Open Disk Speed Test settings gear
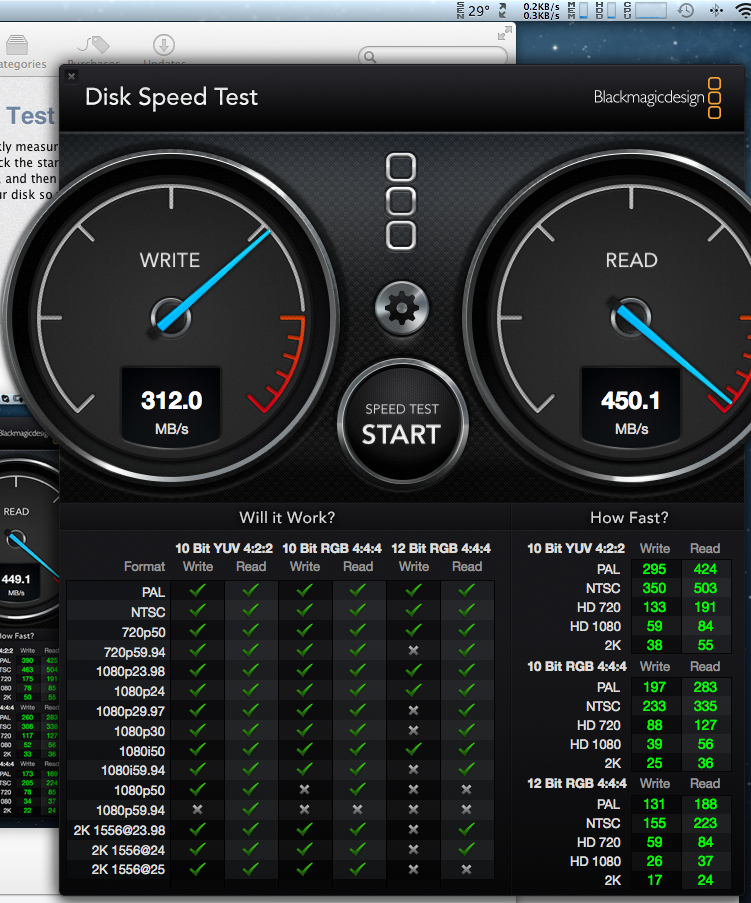The height and width of the screenshot is (903, 751). pyautogui.click(x=401, y=308)
